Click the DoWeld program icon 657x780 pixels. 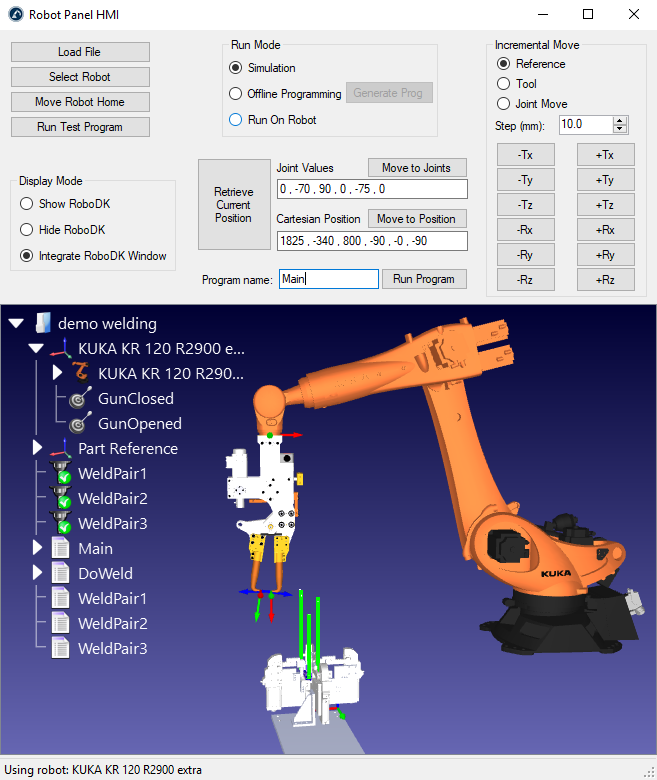62,573
